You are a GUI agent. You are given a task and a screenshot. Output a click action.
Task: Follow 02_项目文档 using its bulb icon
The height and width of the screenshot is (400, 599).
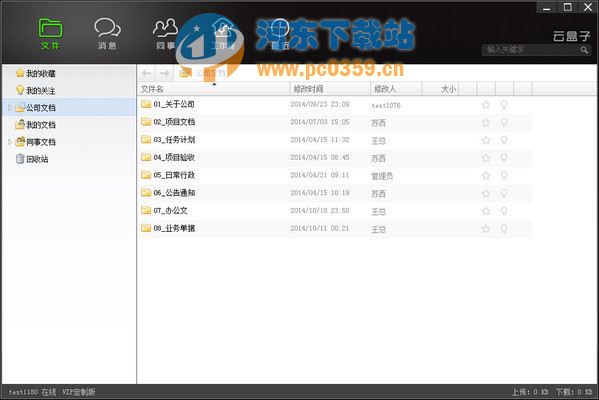tap(504, 122)
